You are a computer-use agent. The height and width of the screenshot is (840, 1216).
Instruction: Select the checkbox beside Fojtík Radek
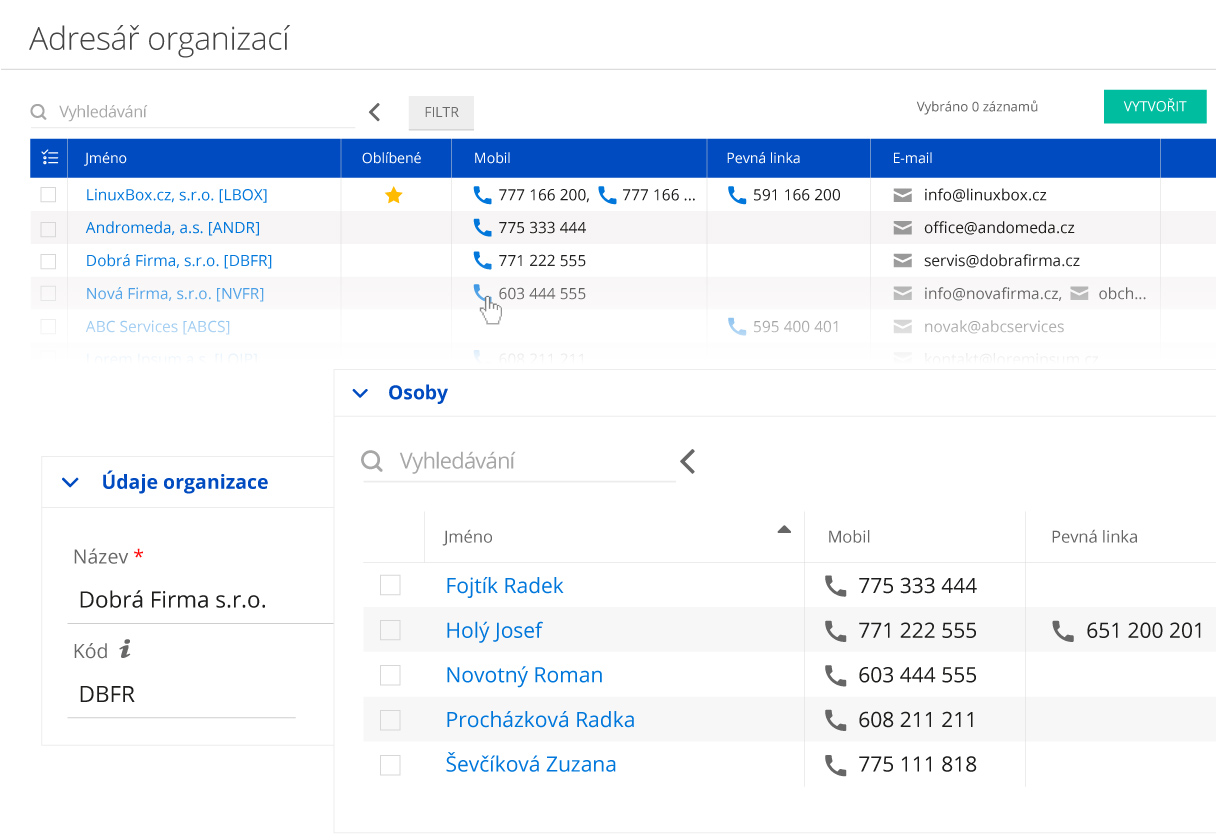pos(390,586)
